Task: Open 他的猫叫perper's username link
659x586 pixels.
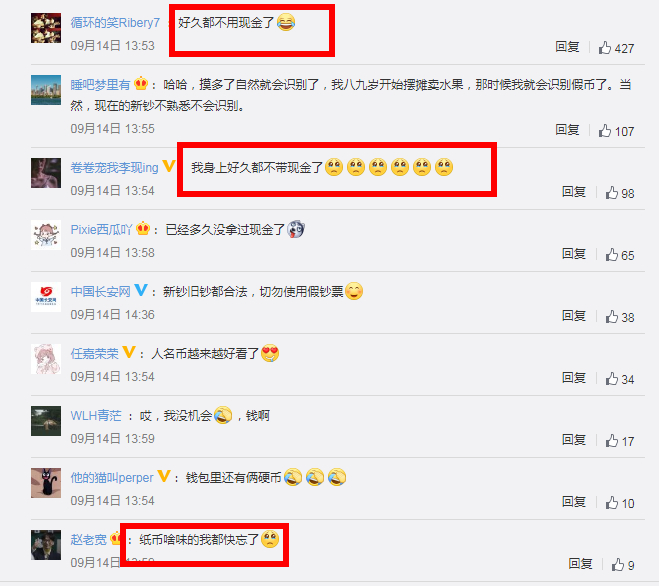Action: pyautogui.click(x=112, y=478)
